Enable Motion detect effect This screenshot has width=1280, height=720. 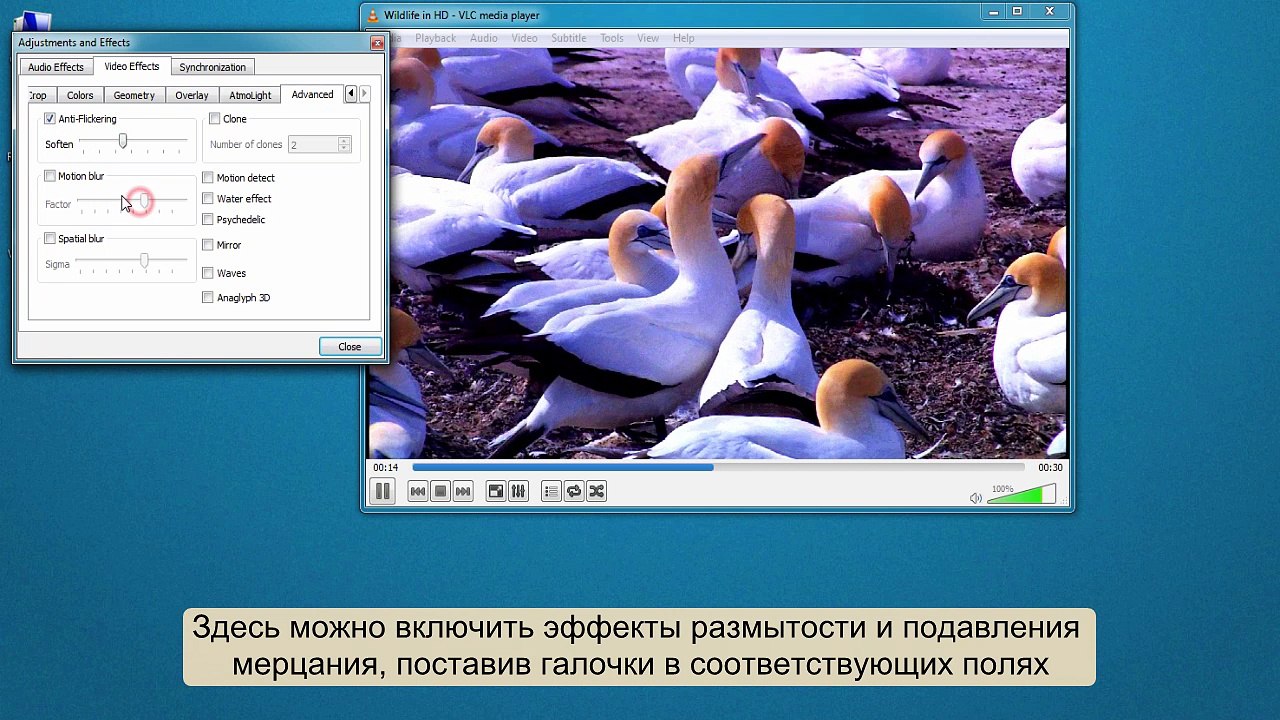(208, 178)
